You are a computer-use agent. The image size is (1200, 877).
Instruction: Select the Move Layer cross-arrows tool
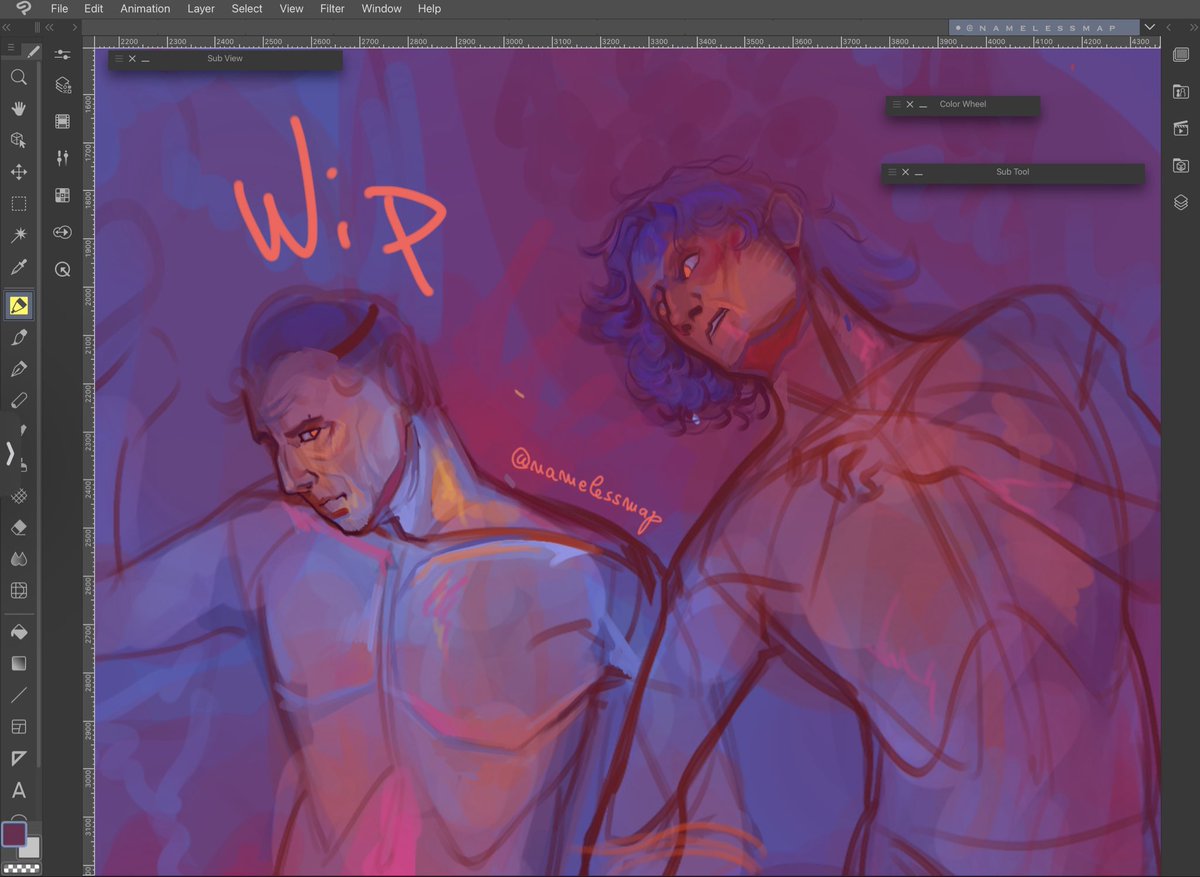click(18, 172)
